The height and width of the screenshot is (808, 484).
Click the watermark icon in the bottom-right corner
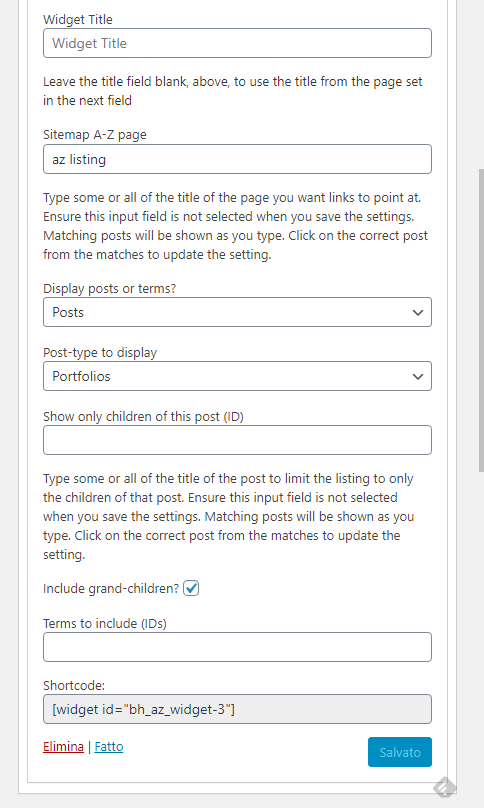pos(444,787)
